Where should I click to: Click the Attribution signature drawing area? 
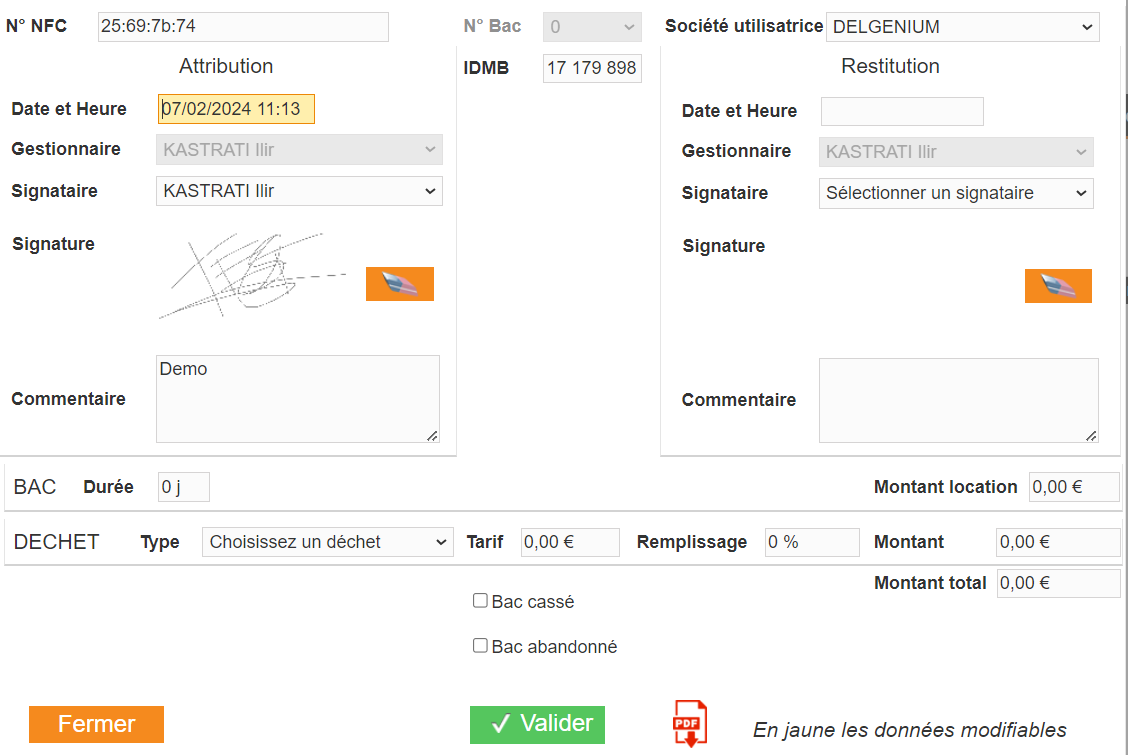click(255, 277)
